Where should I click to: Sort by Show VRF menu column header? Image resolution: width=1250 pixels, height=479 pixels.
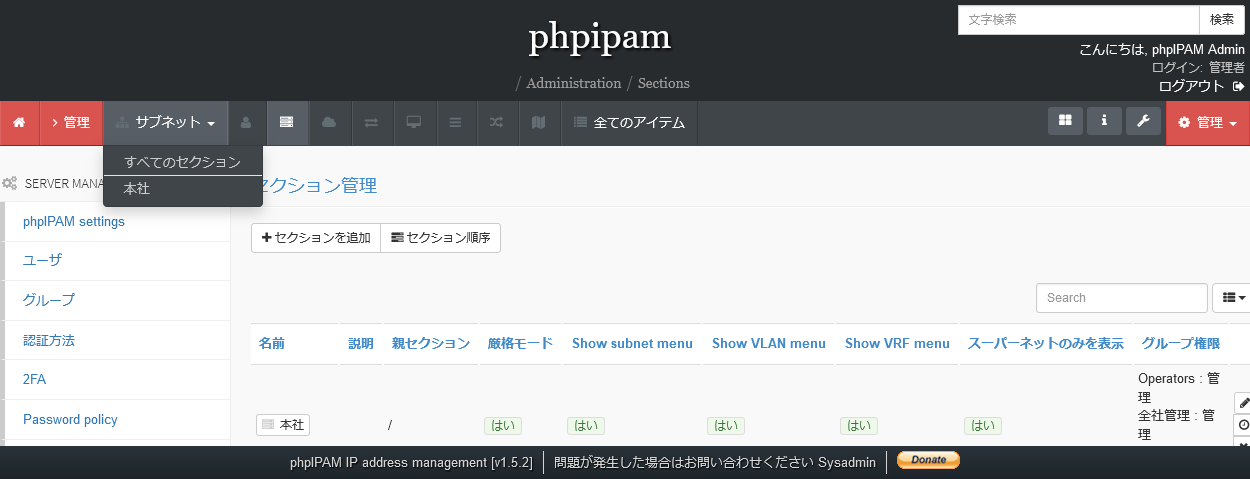[x=897, y=343]
